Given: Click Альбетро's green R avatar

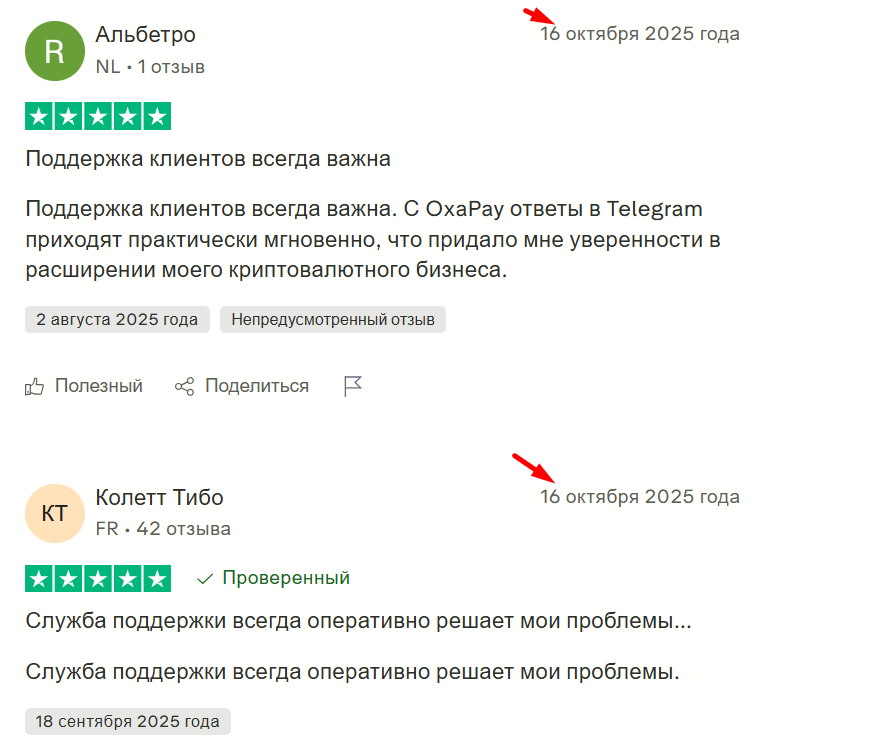Looking at the screenshot, I should [x=54, y=51].
